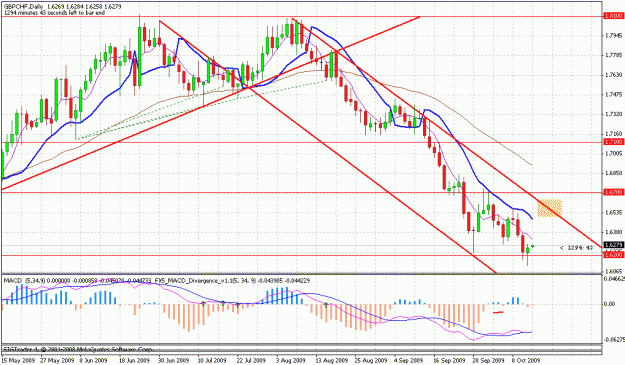Click the 1.7630 price axis value

click(x=613, y=75)
